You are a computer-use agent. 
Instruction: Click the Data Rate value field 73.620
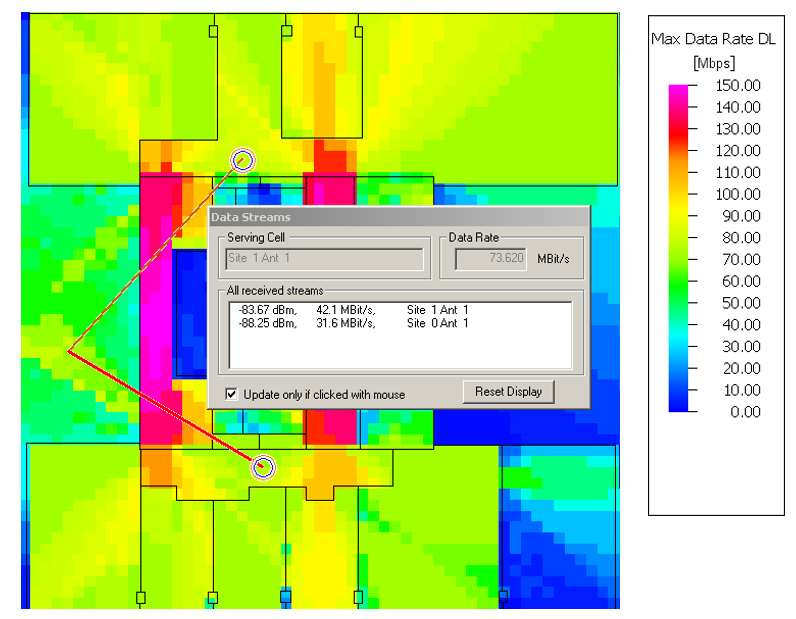coord(491,259)
